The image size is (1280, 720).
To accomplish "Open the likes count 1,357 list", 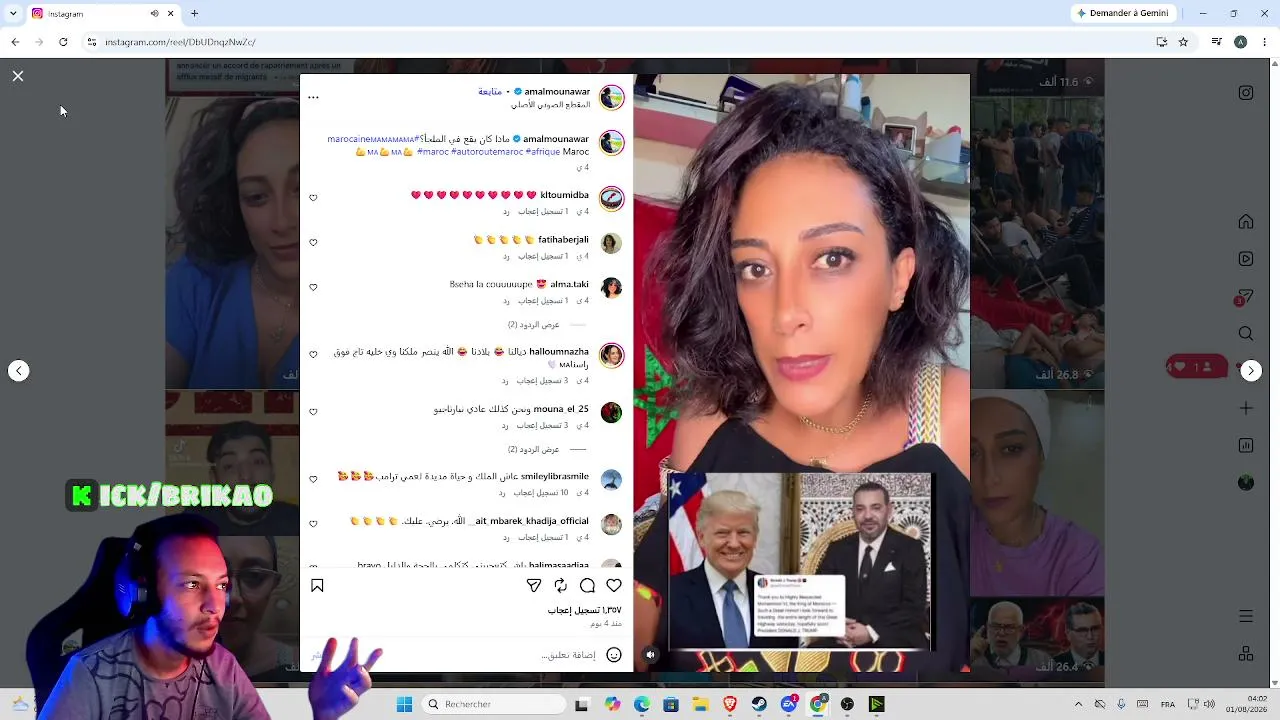I will point(584,610).
